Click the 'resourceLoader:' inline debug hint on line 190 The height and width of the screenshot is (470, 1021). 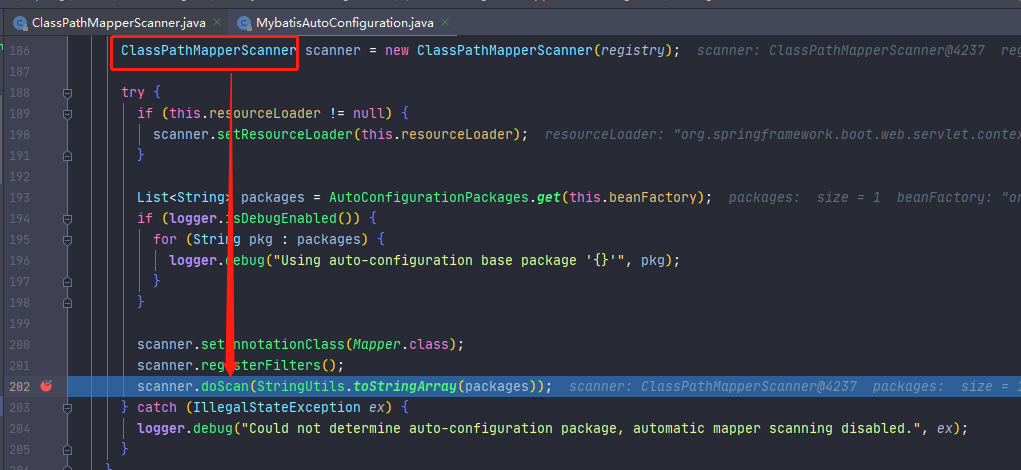coord(605,135)
